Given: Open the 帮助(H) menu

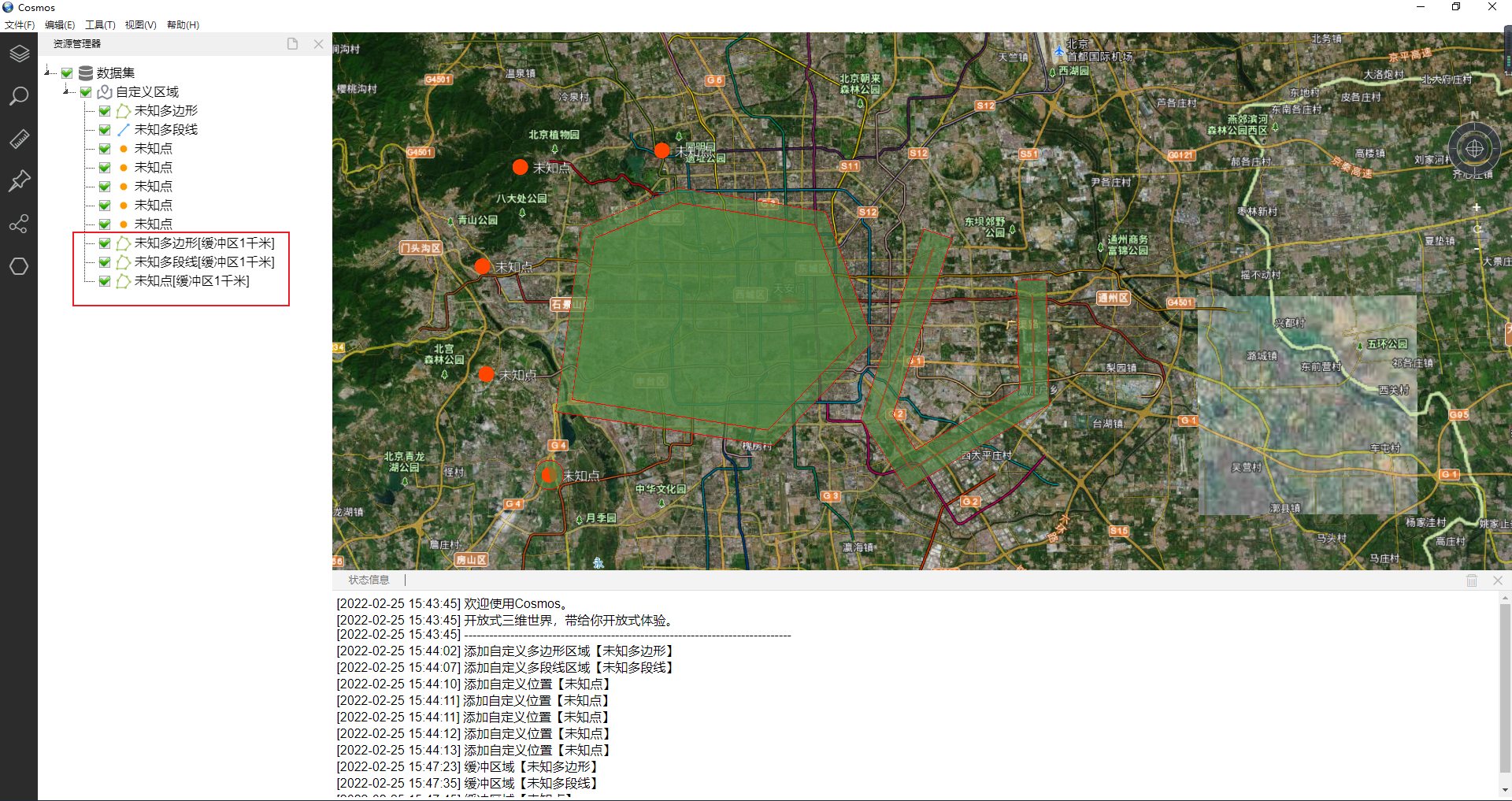Looking at the screenshot, I should [x=183, y=25].
